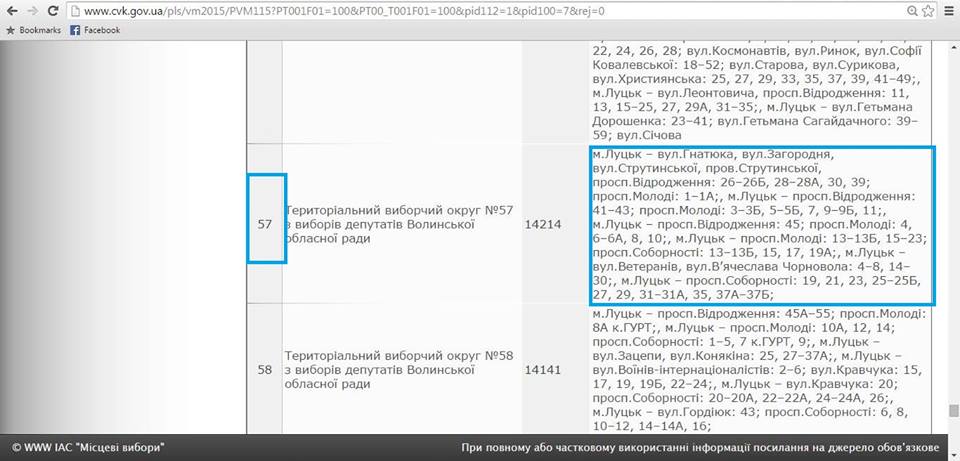This screenshot has height=461, width=960.
Task: Go back to the previous page
Action: point(12,10)
